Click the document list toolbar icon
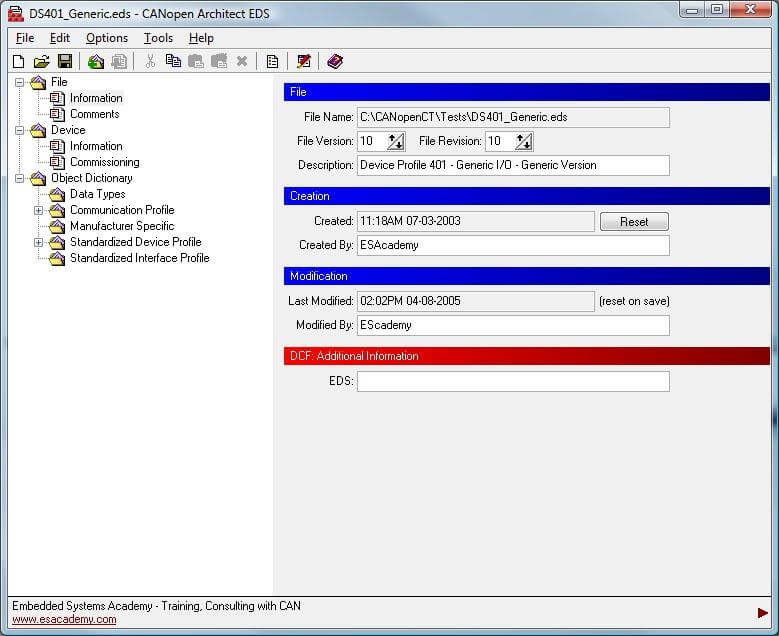Viewport: 779px width, 636px height. pyautogui.click(x=272, y=62)
